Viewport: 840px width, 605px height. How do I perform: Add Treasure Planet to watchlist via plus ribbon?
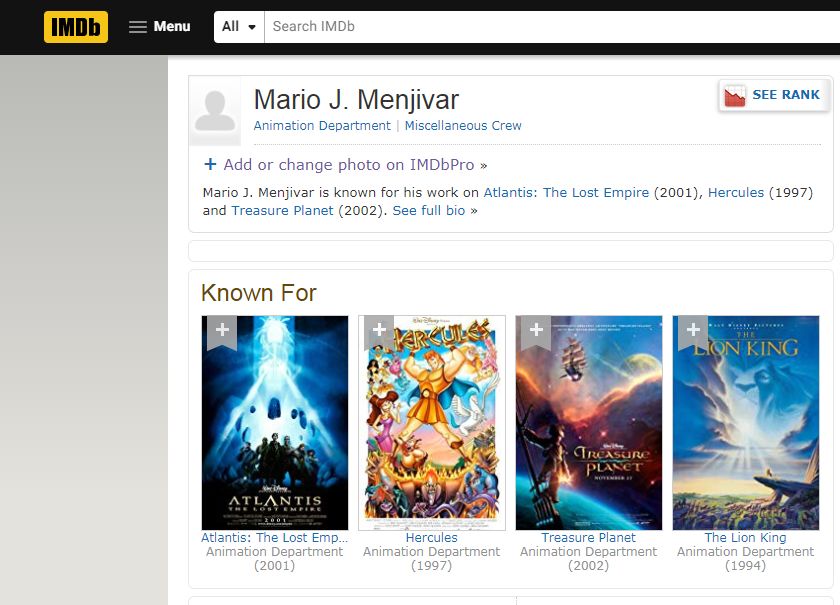click(x=536, y=331)
